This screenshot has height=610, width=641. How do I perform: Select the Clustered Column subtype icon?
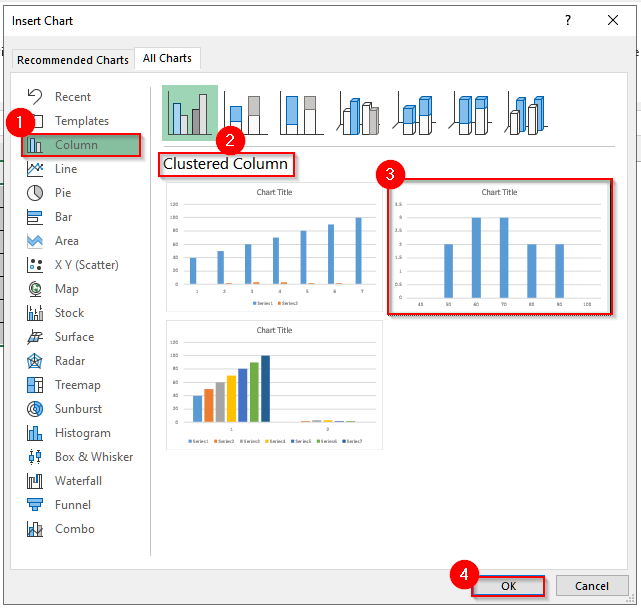[x=190, y=112]
